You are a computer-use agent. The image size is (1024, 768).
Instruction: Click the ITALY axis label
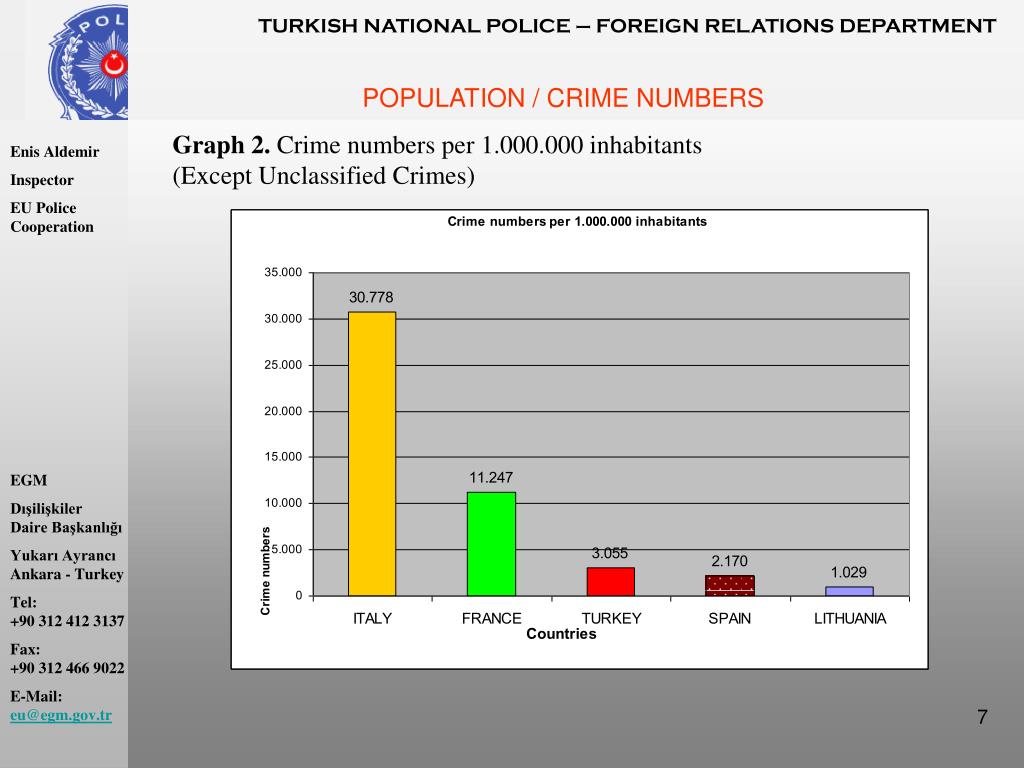click(372, 618)
